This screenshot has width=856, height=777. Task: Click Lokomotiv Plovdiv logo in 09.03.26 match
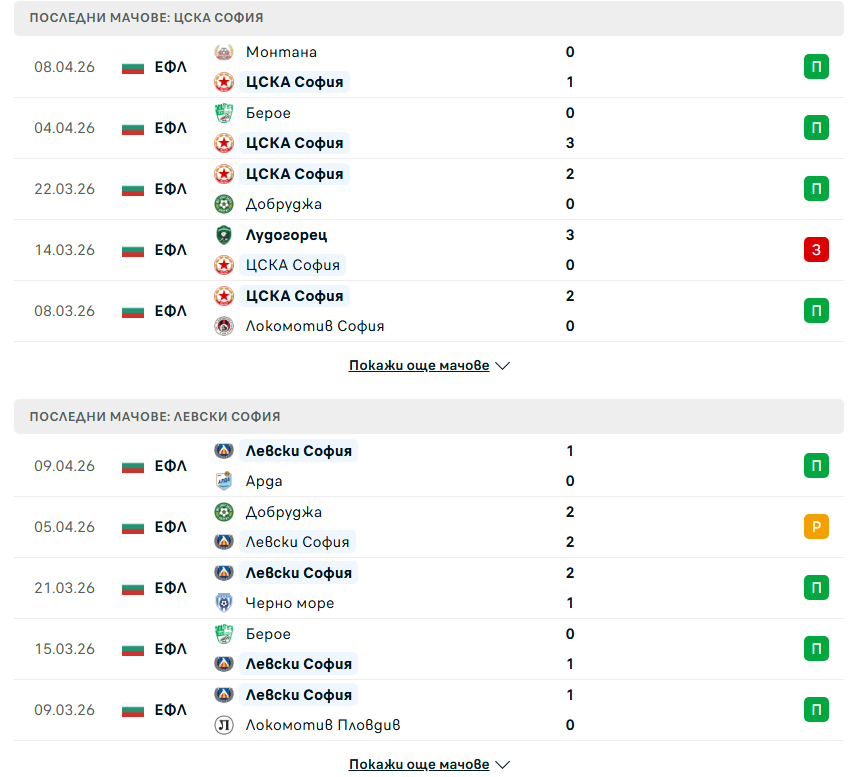point(224,725)
